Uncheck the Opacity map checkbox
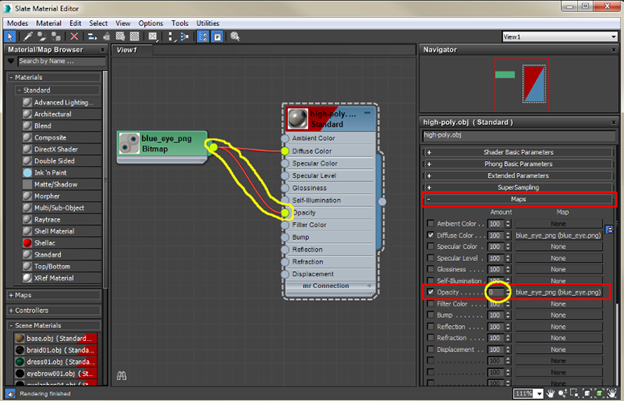The height and width of the screenshot is (401, 624). tap(430, 292)
